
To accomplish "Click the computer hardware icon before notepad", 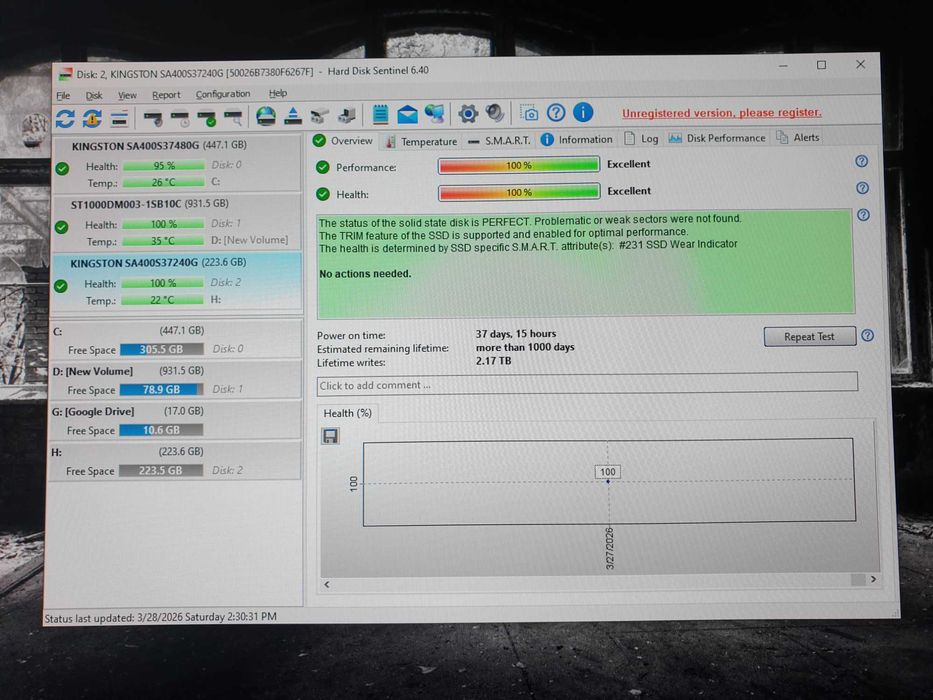I will pos(347,115).
